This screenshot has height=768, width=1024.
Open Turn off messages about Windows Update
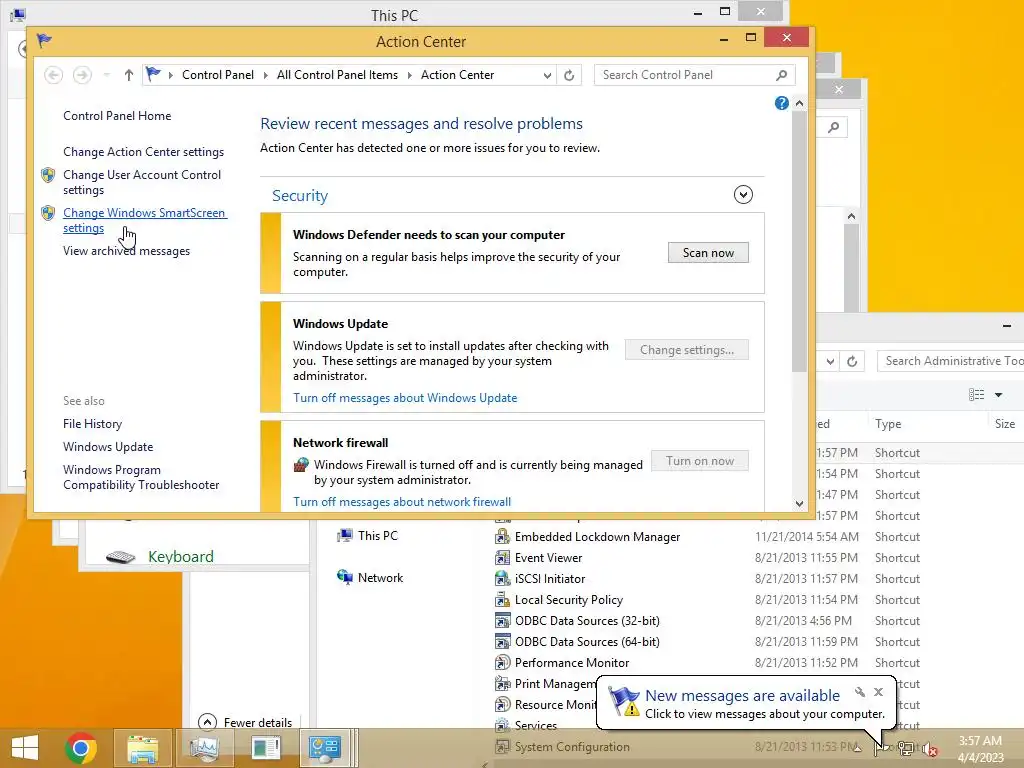[405, 398]
